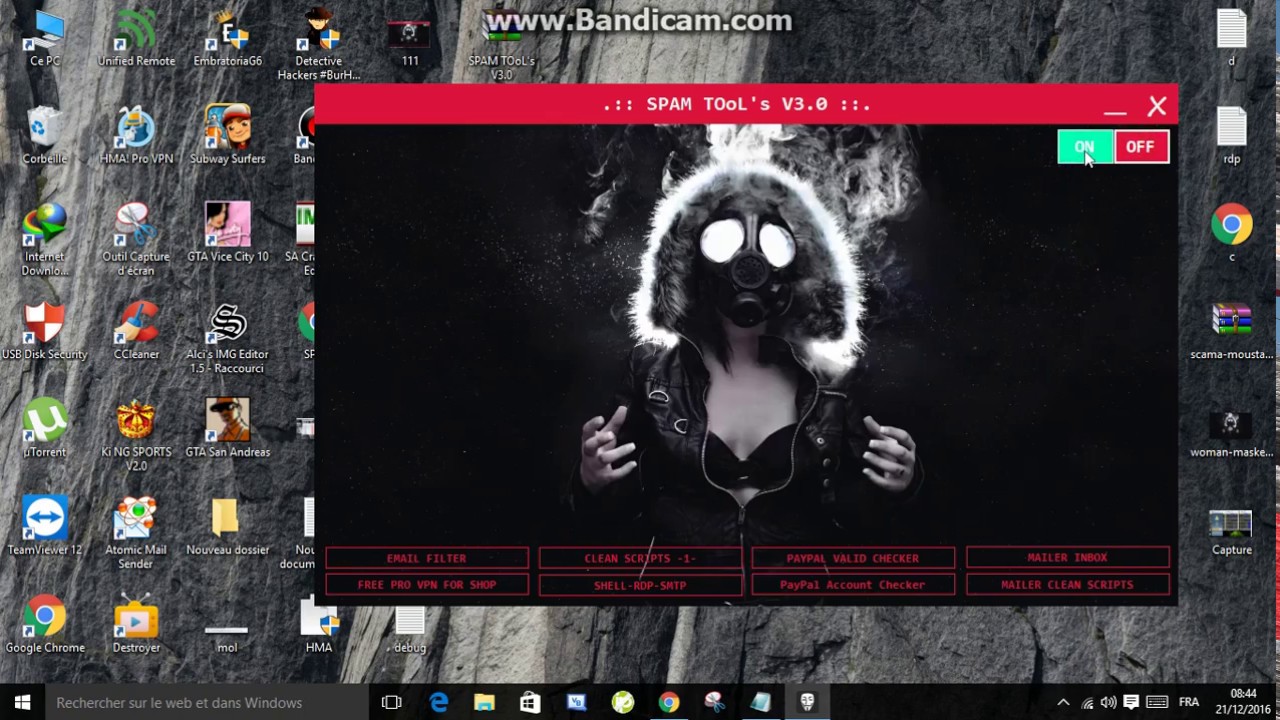Expand the hidden system tray icons
Screen dimensions: 1280x720
pyautogui.click(x=1063, y=702)
